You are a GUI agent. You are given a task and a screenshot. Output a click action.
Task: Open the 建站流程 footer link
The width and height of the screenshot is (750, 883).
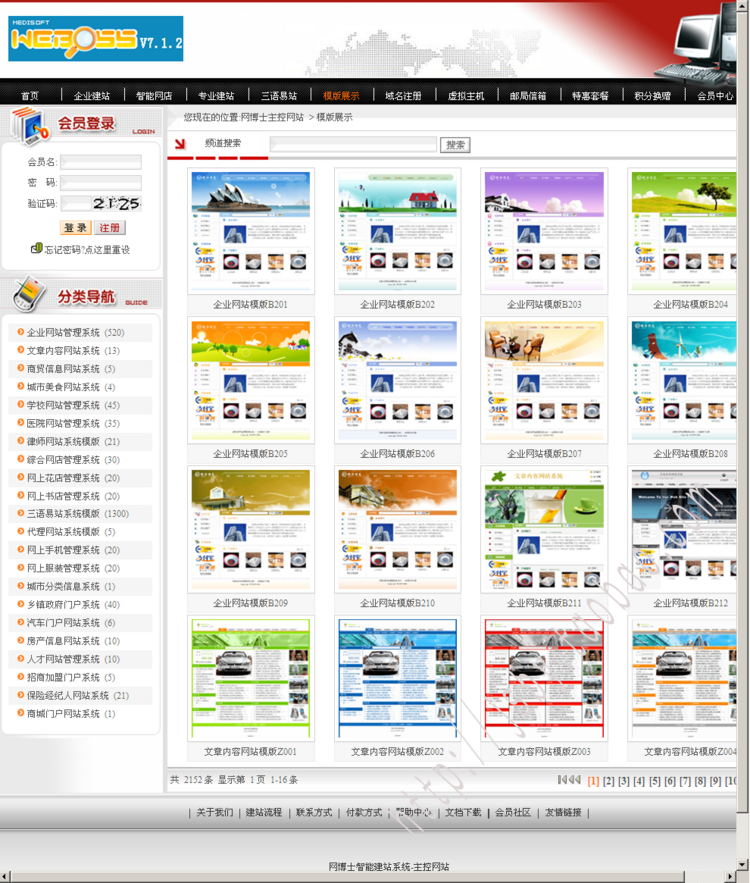pyautogui.click(x=264, y=812)
